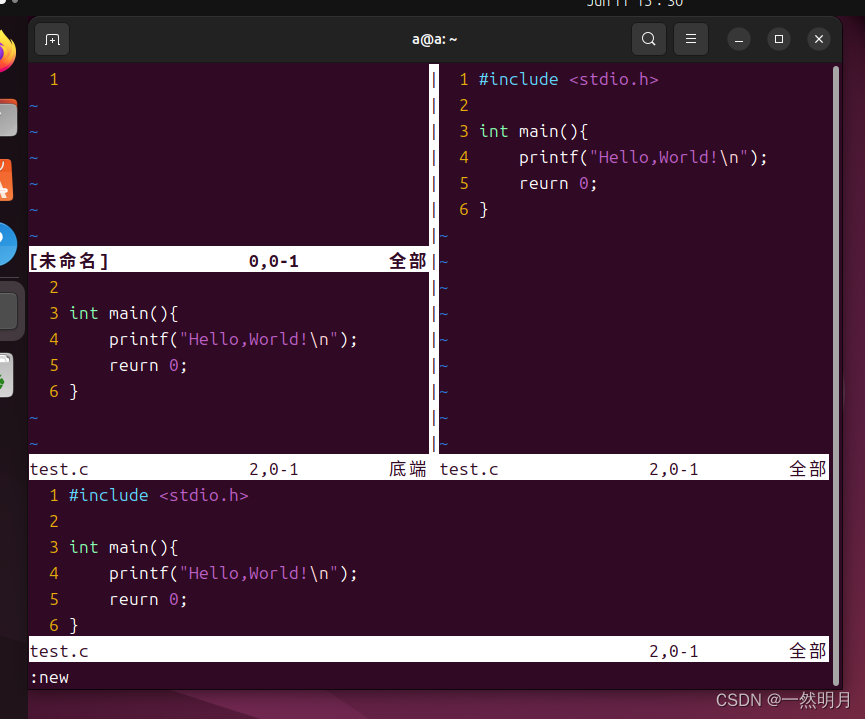The height and width of the screenshot is (719, 865).
Task: Click reurn 0; in the bottom window
Action: tap(148, 599)
